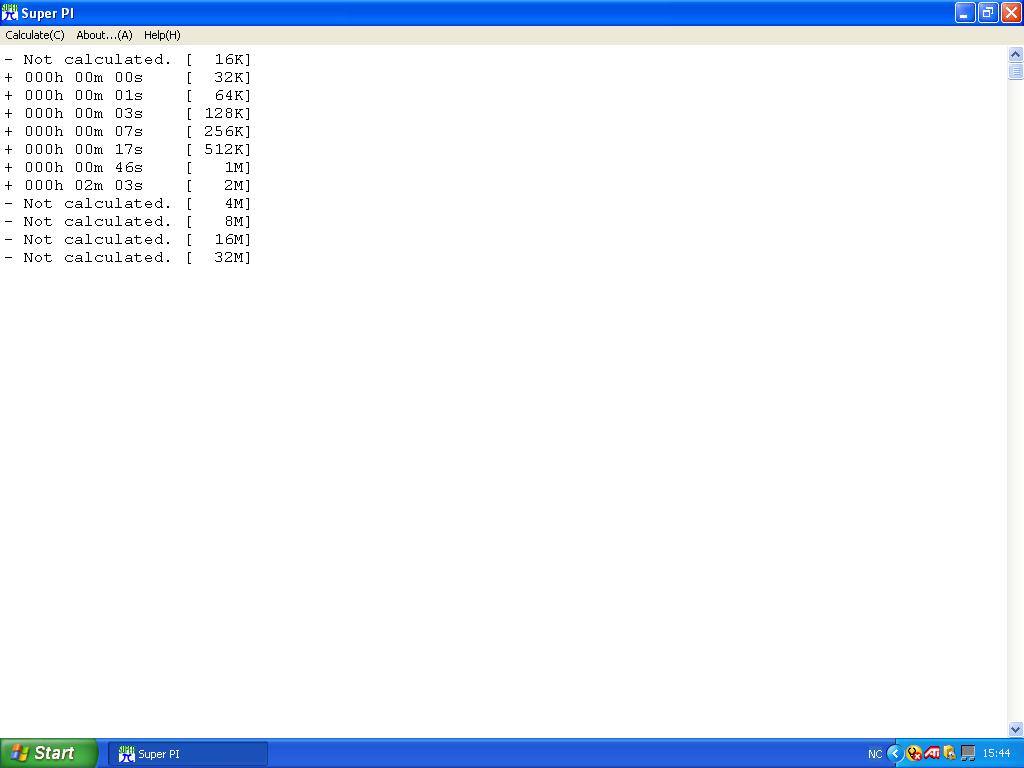
Task: Restore down the Super PI window
Action: point(987,12)
